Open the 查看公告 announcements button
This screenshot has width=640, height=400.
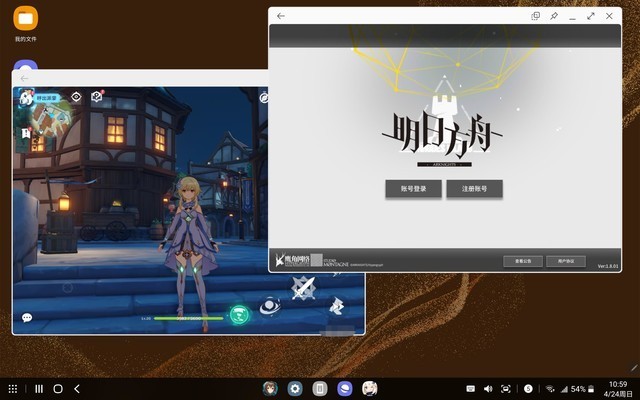(523, 261)
